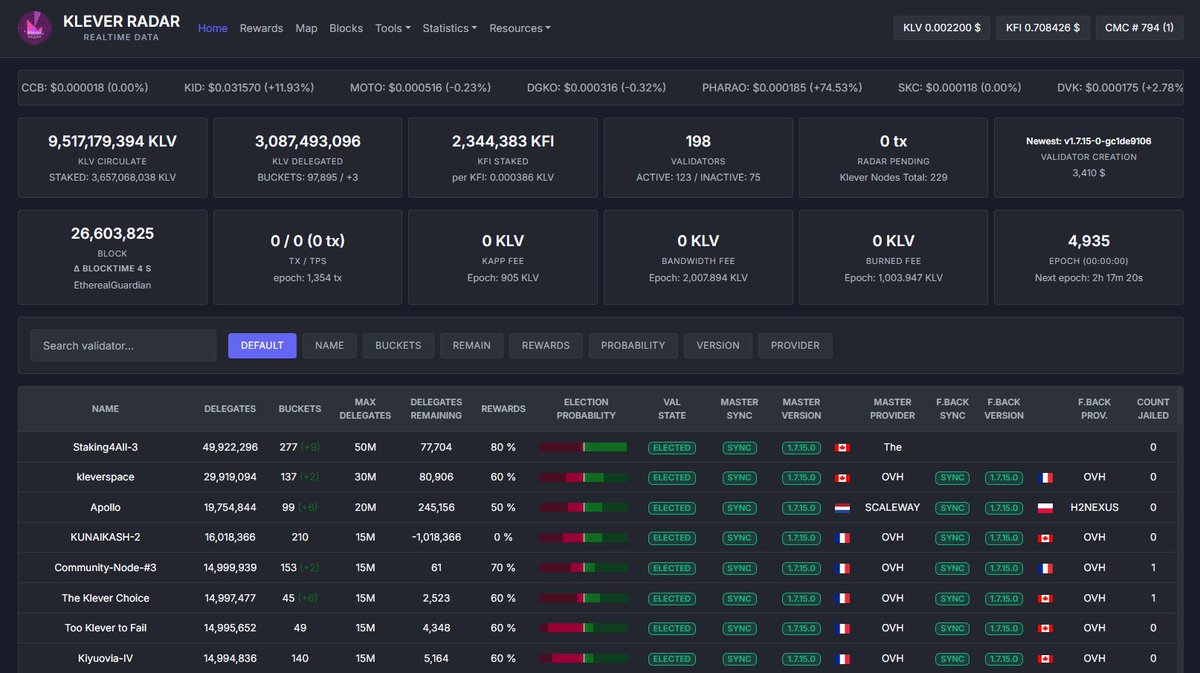This screenshot has width=1200, height=673.
Task: Click the France flag in The Klever Choice row
Action: (x=842, y=598)
